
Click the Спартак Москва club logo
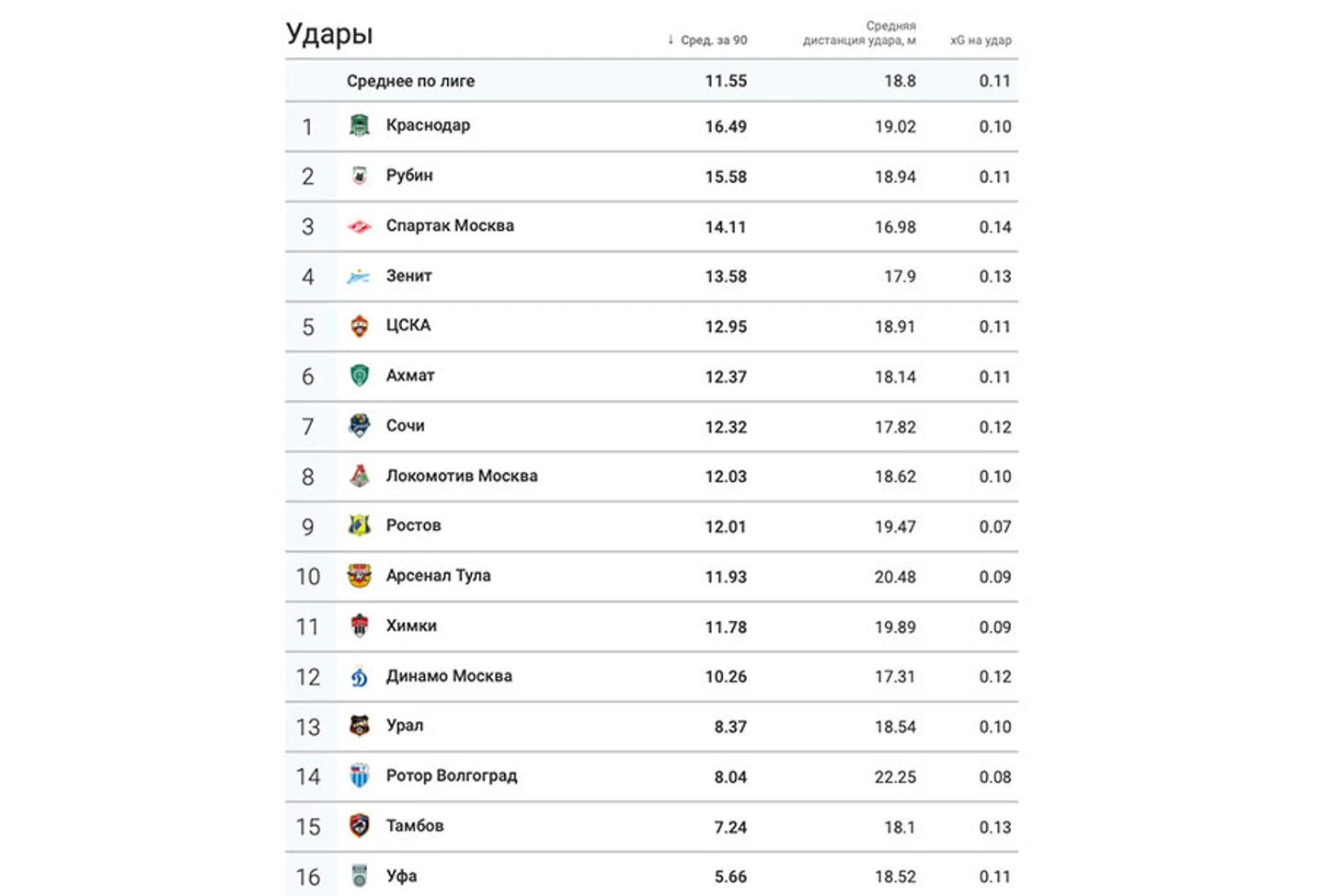click(360, 225)
